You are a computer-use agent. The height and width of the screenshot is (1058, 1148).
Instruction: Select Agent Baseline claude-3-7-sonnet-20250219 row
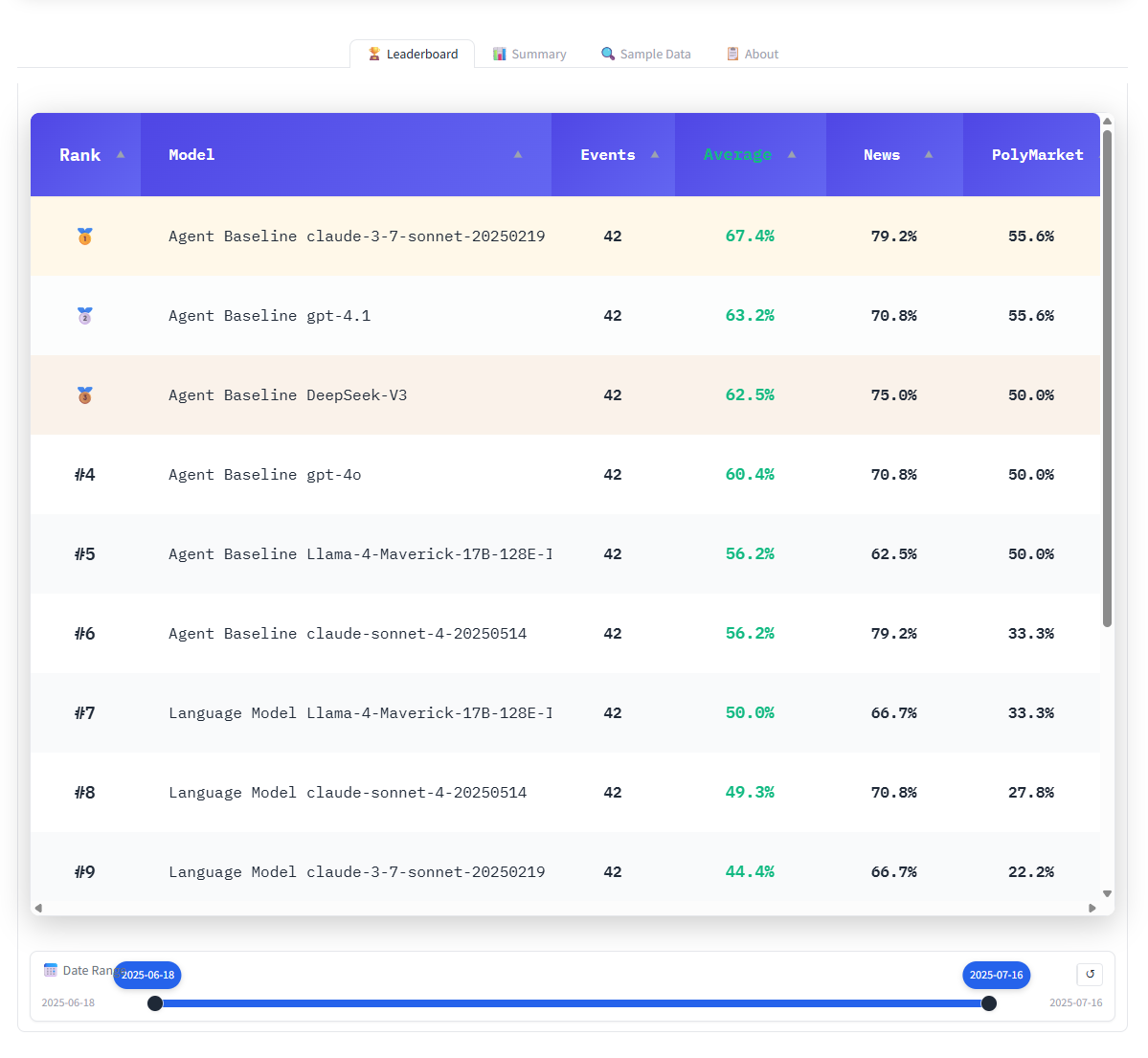565,236
